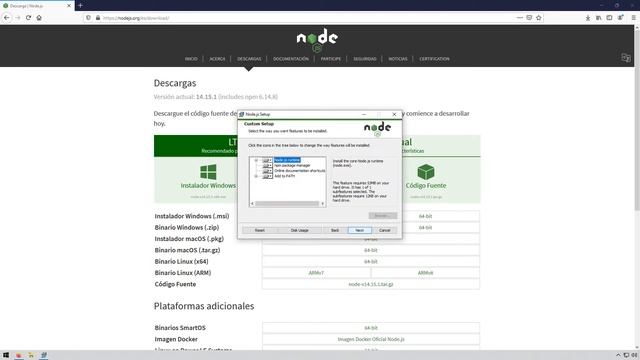Viewport: 640px width, 360px height.
Task: Open the DESCARGAS menu item
Action: [249, 59]
